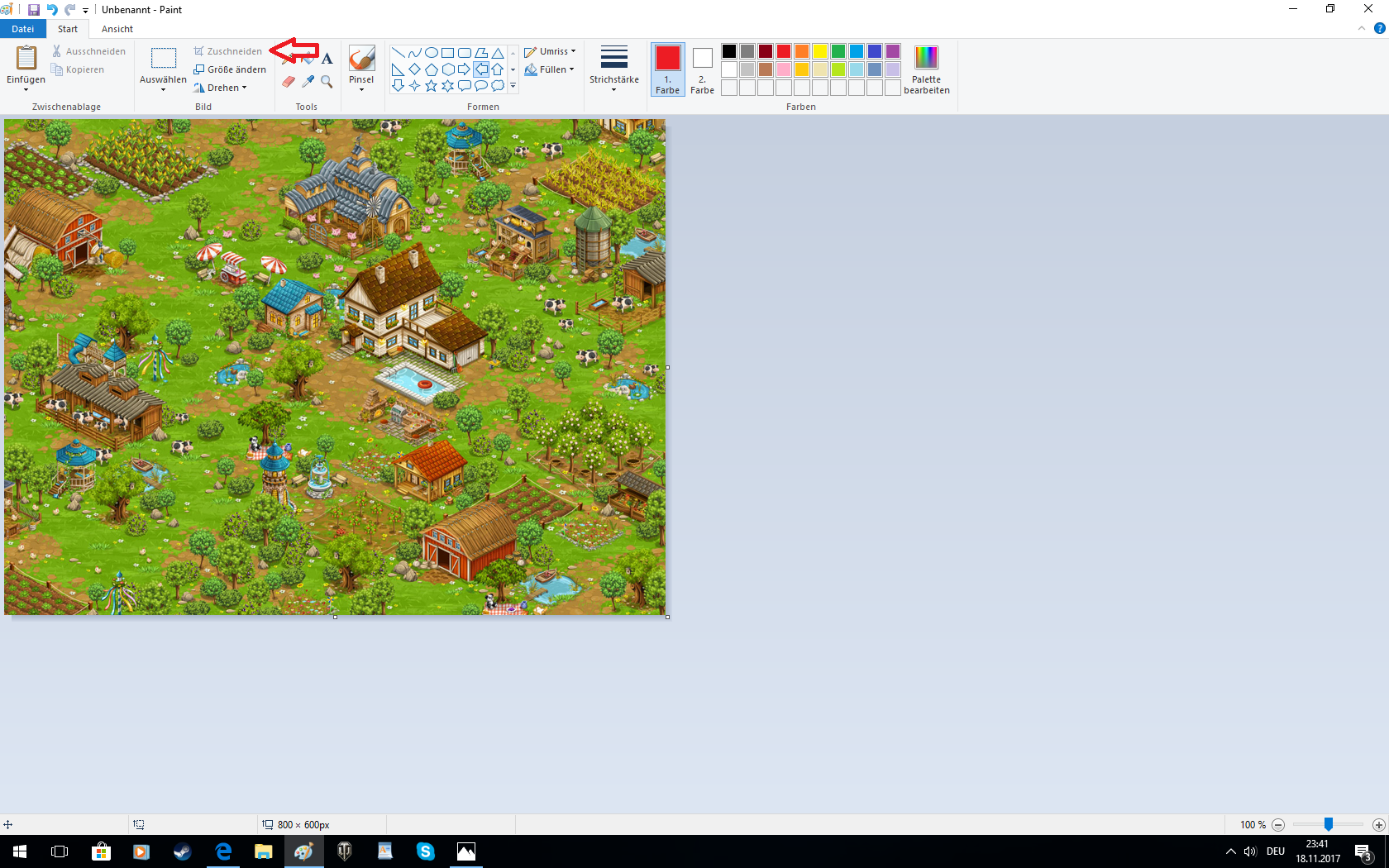The height and width of the screenshot is (868, 1389).
Task: Choose the Polygon shape
Action: pos(481,53)
